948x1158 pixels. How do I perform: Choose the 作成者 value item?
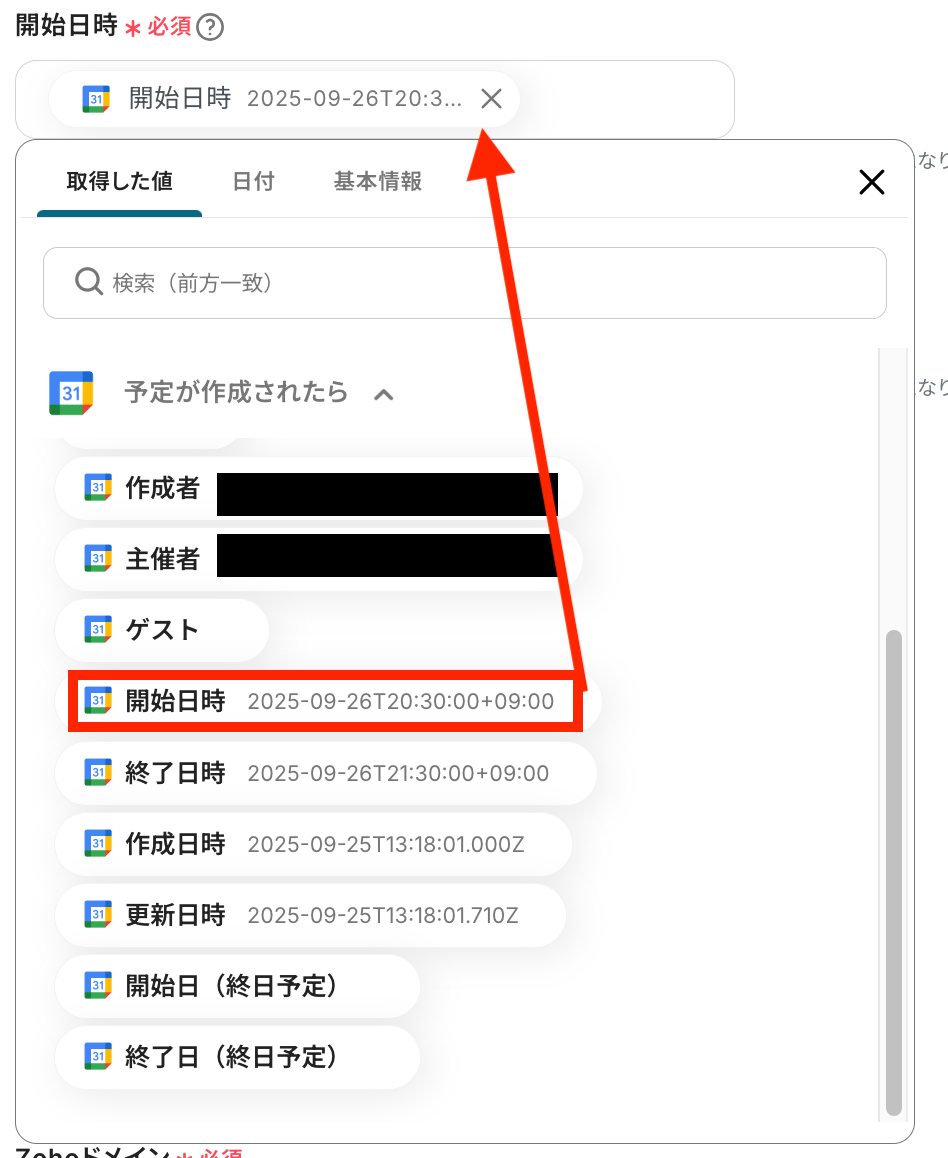pyautogui.click(x=319, y=488)
